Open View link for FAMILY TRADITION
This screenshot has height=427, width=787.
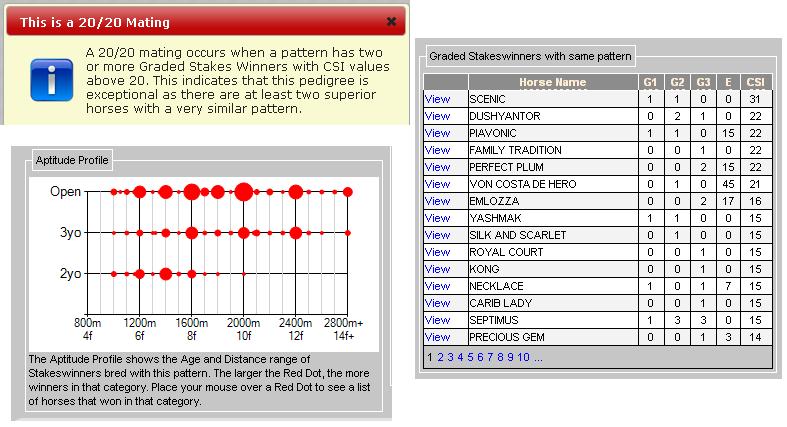(437, 150)
